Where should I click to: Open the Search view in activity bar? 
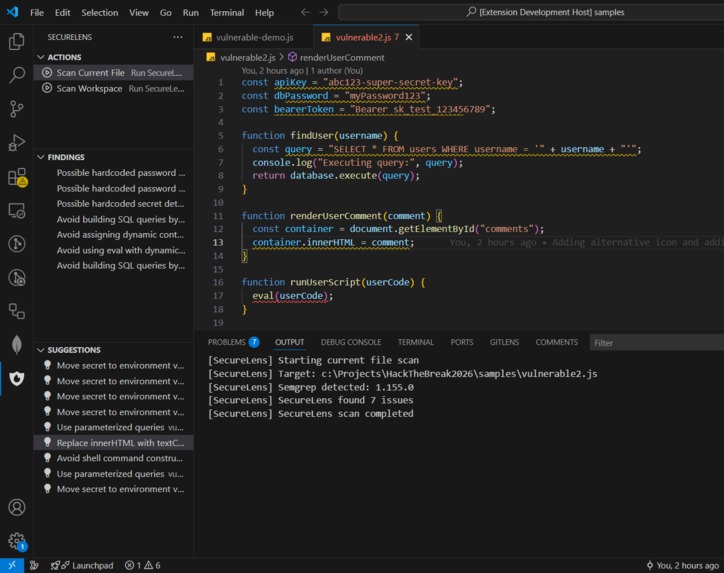point(17,75)
